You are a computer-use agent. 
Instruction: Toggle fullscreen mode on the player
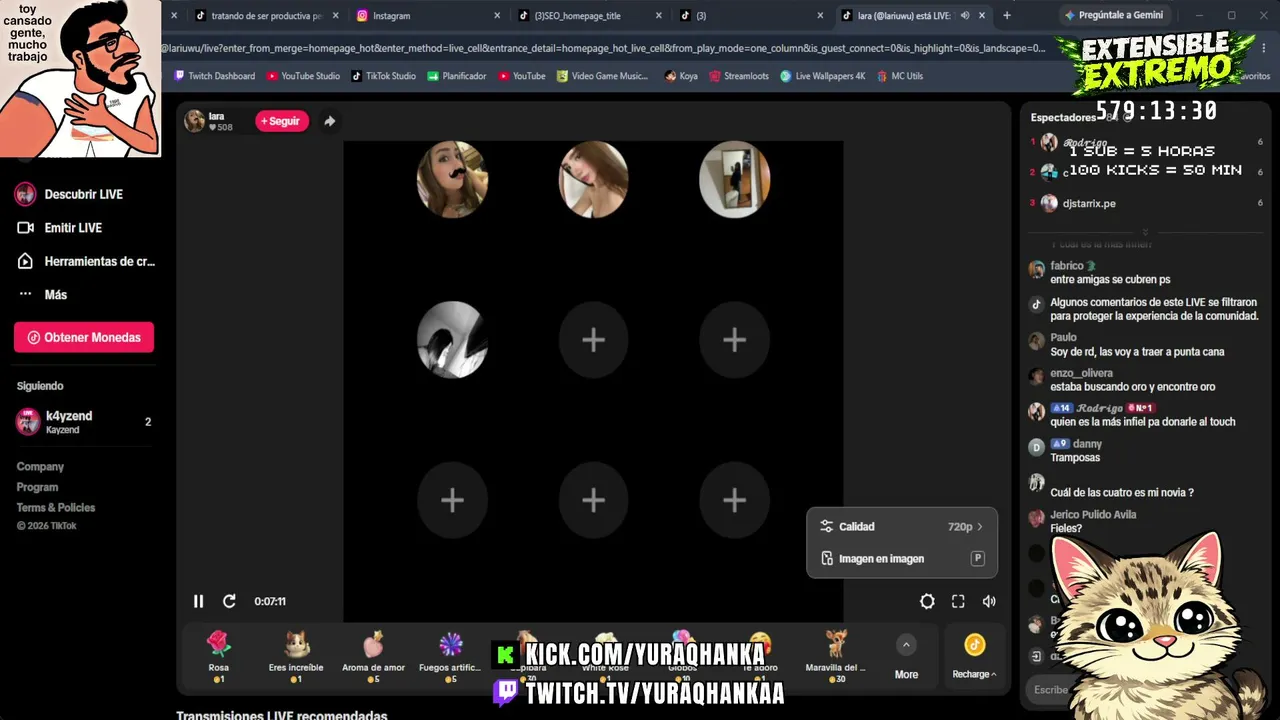tap(958, 601)
